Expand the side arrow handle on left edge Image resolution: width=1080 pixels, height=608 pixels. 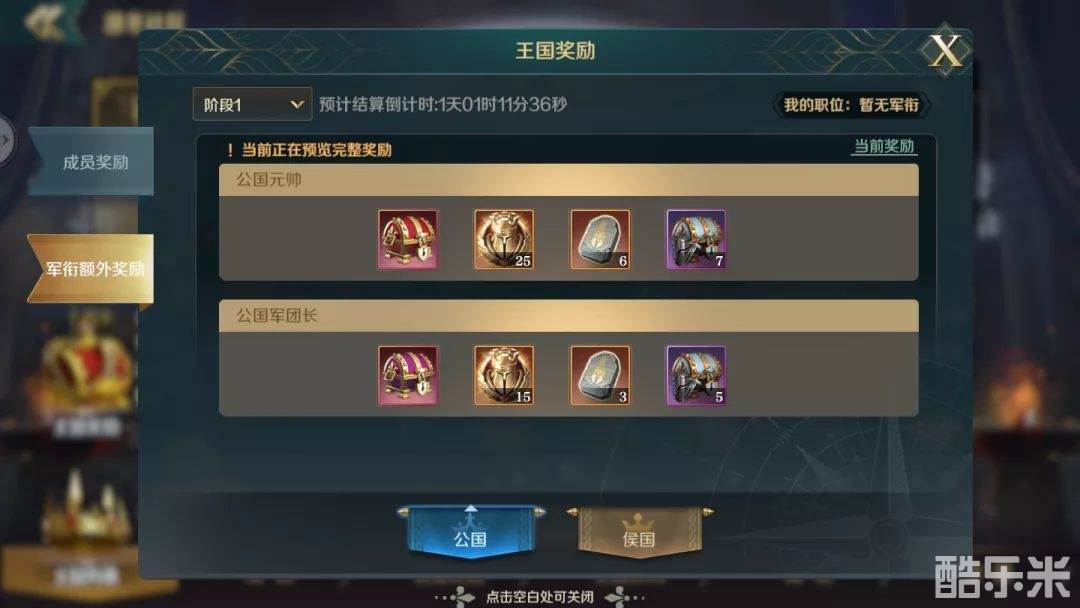pyautogui.click(x=6, y=140)
